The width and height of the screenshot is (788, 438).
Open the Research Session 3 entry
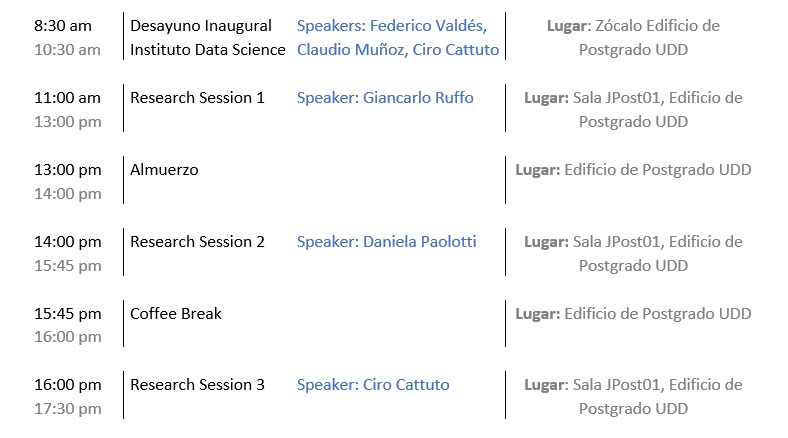[x=197, y=385]
